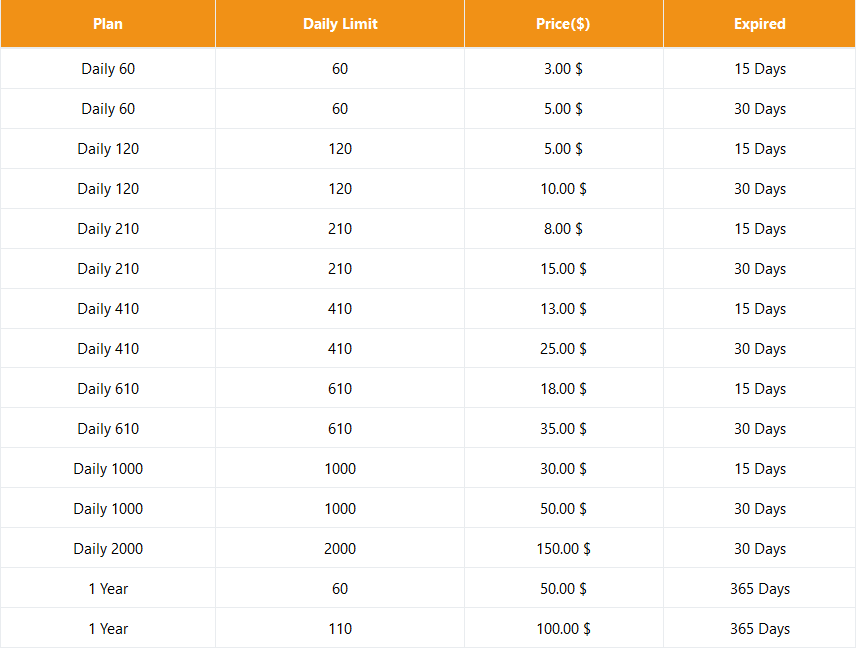
Task: Click limit 410 in the 25.00 $ row
Action: tap(340, 349)
